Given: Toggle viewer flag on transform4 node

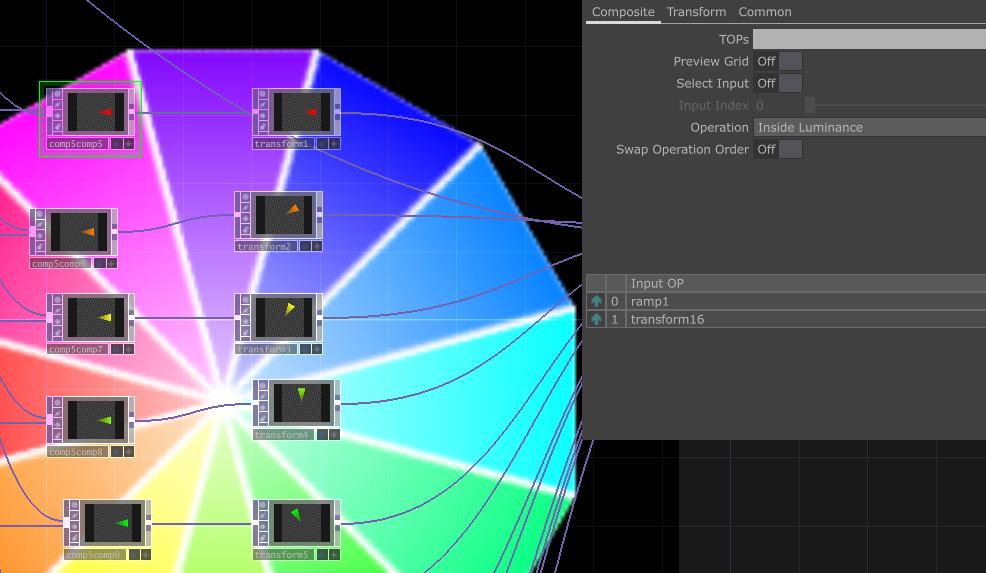Looking at the screenshot, I should (263, 386).
